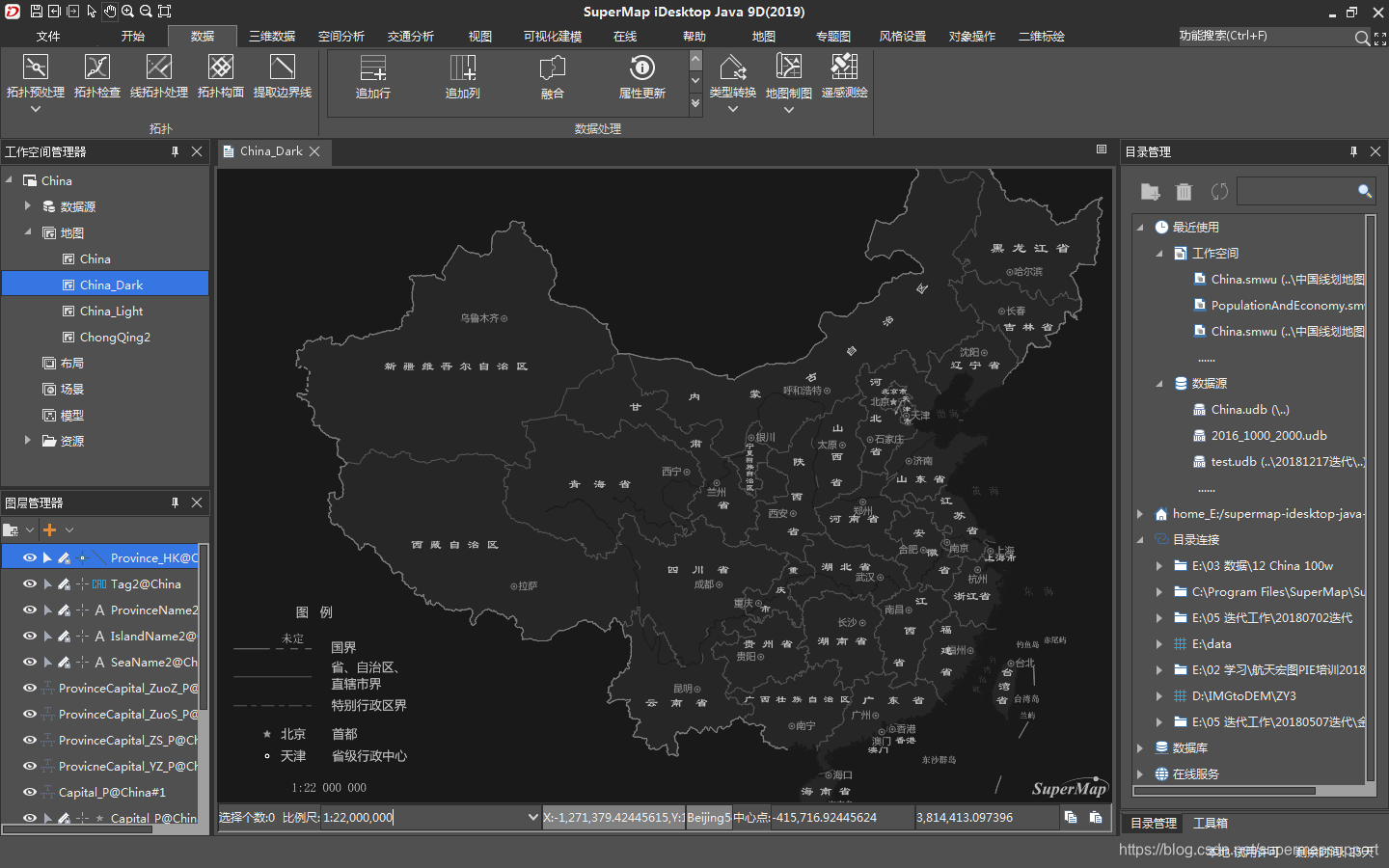Viewport: 1389px width, 868px height.
Task: Toggle visibility of Tag2@China layer
Action: [30, 583]
